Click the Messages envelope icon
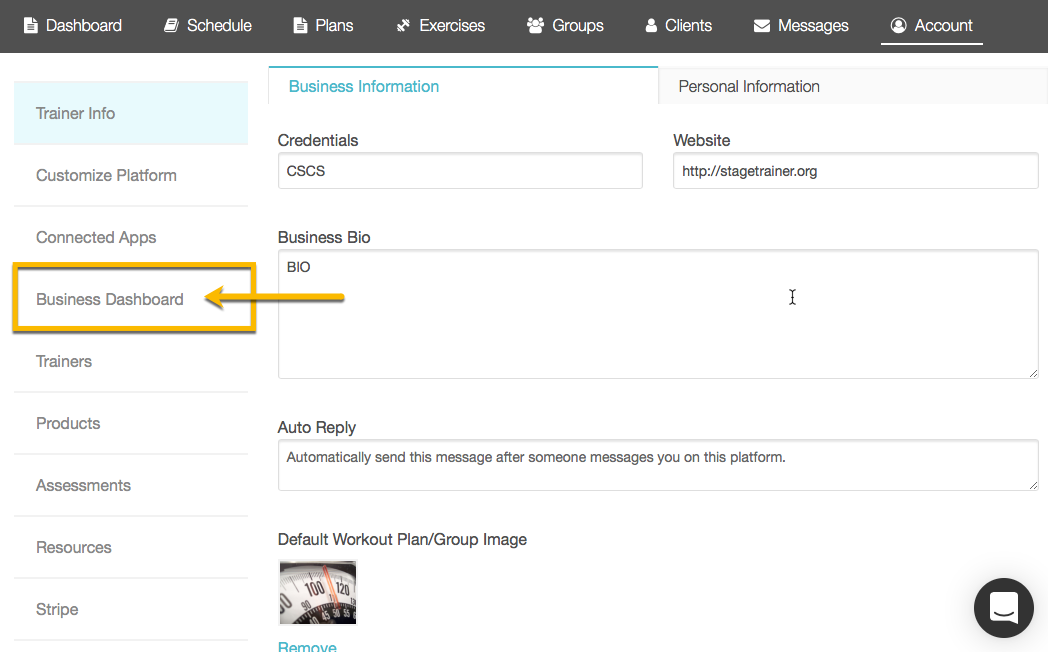Image resolution: width=1048 pixels, height=652 pixels. point(762,25)
